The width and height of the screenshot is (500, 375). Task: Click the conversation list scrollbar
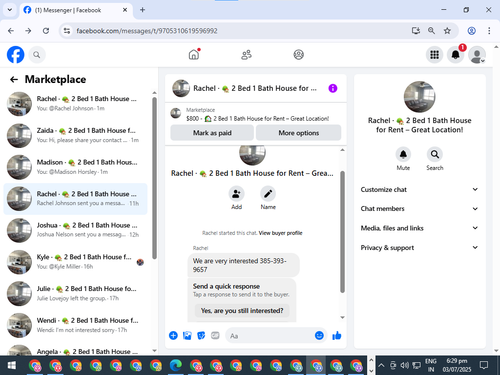point(154,178)
